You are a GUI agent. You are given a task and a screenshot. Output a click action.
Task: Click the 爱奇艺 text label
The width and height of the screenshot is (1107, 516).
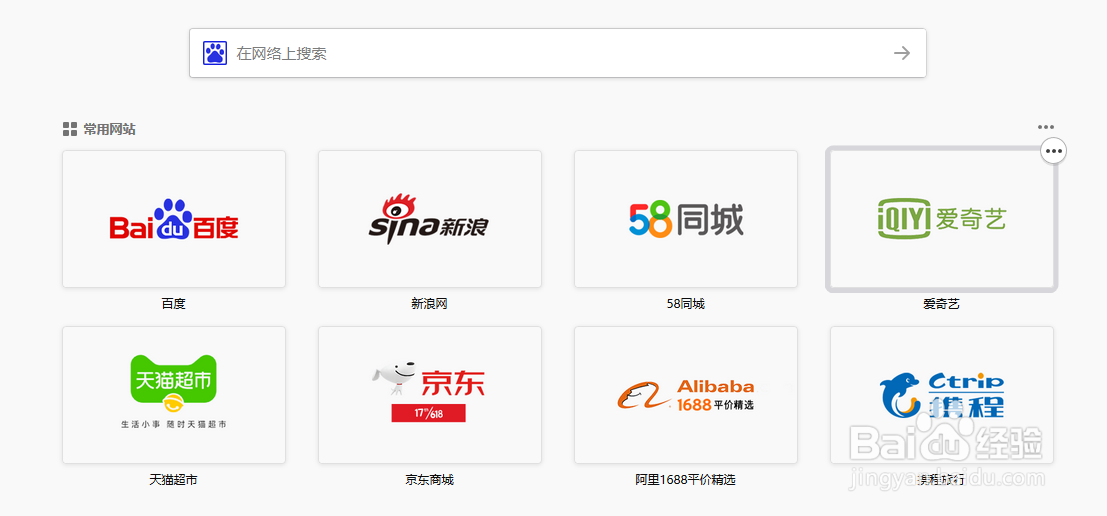[942, 304]
